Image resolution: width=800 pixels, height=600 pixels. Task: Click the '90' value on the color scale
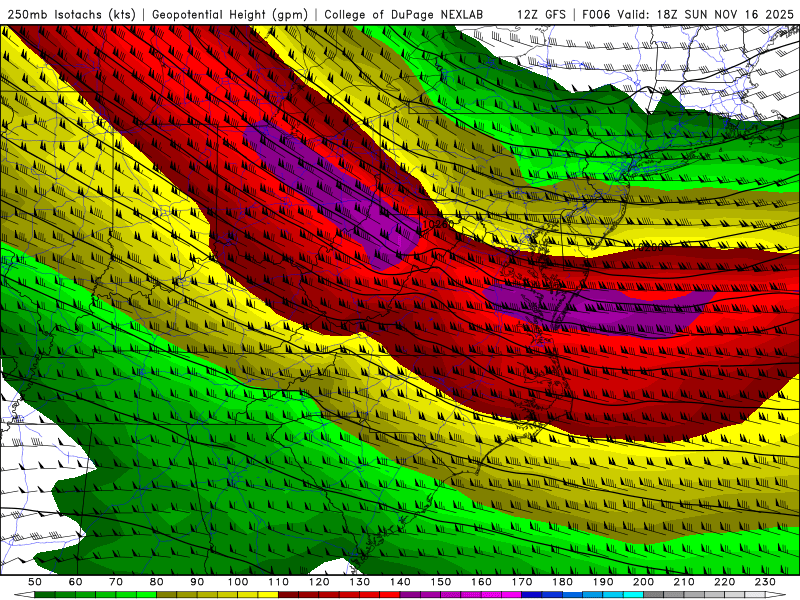197,582
